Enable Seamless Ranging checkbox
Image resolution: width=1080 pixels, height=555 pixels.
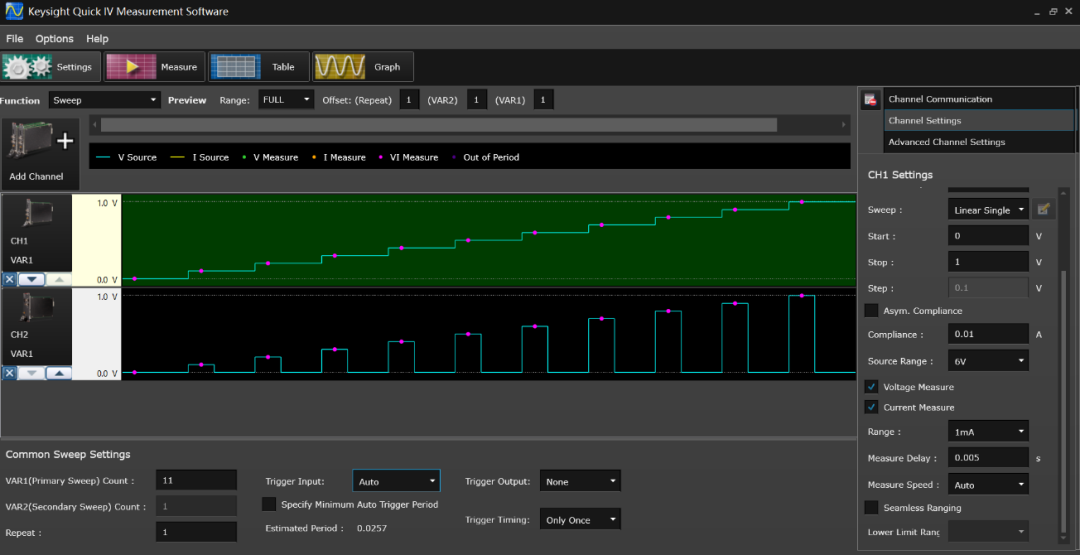click(x=871, y=507)
